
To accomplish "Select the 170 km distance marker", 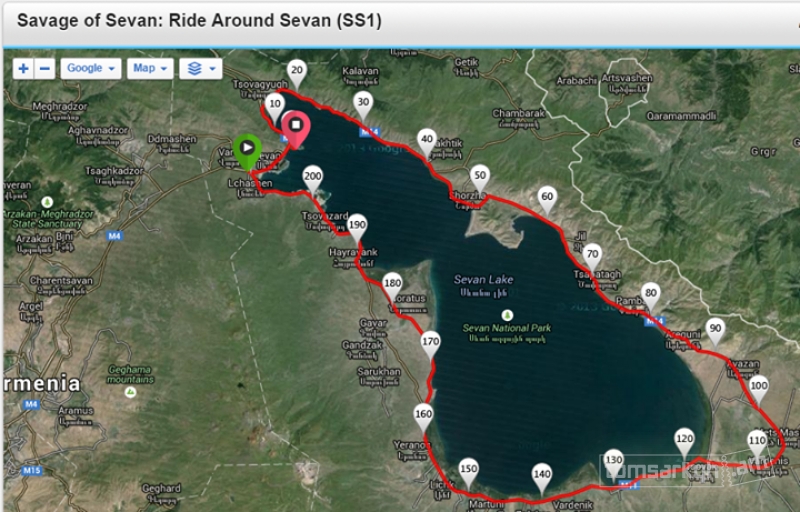I will click(x=430, y=342).
